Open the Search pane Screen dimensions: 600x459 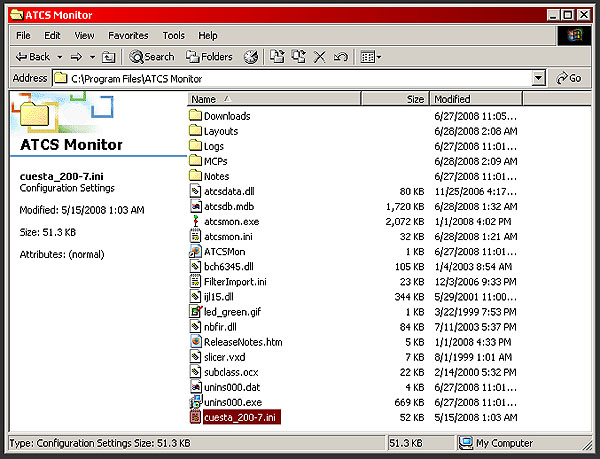tap(152, 57)
